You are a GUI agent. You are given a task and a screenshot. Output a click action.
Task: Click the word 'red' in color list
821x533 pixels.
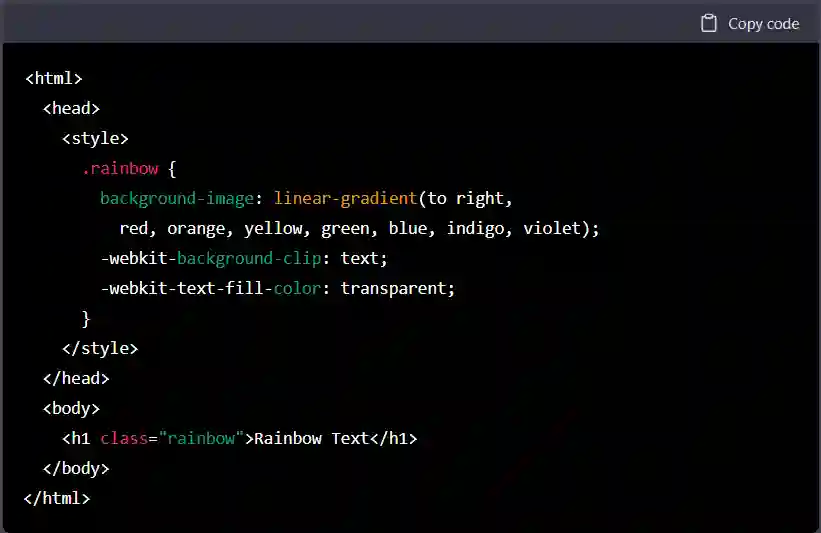(134, 229)
